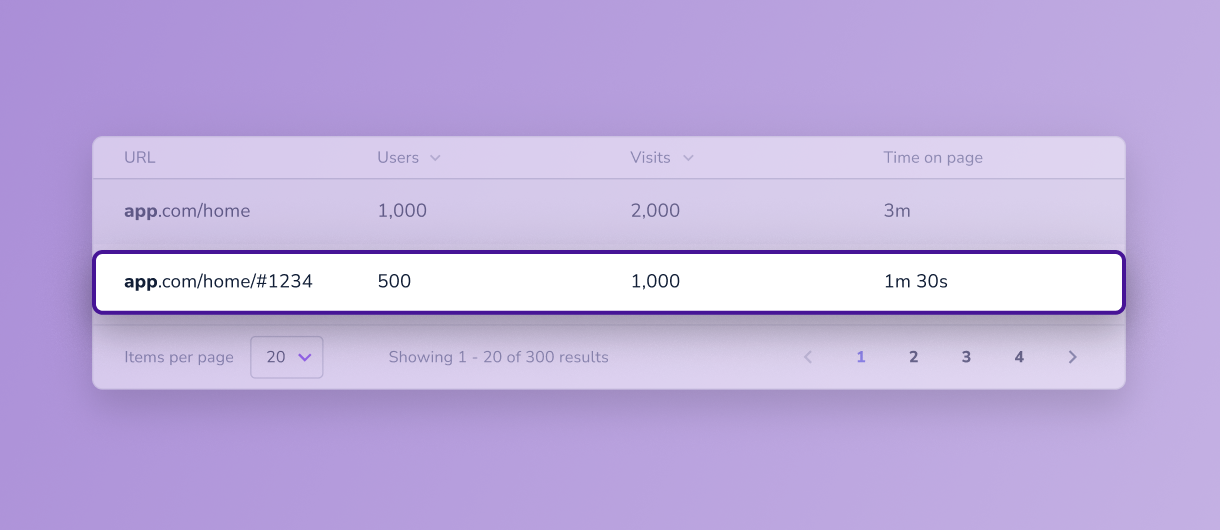1220x530 pixels.
Task: Select page 1 in pagination
Action: pos(861,357)
